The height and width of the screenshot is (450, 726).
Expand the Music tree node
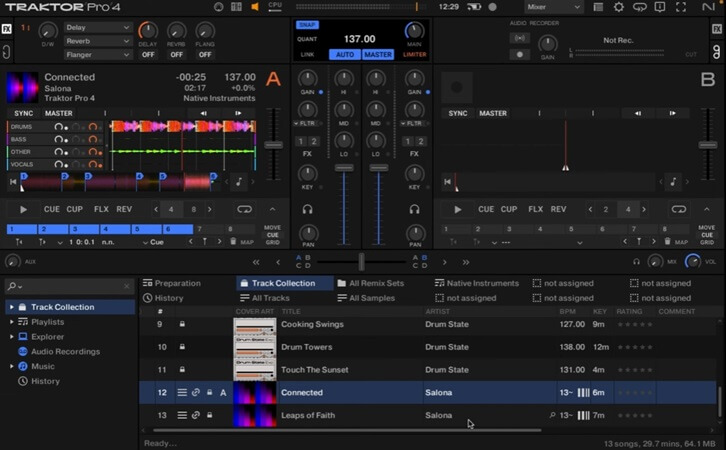pyautogui.click(x=12, y=366)
